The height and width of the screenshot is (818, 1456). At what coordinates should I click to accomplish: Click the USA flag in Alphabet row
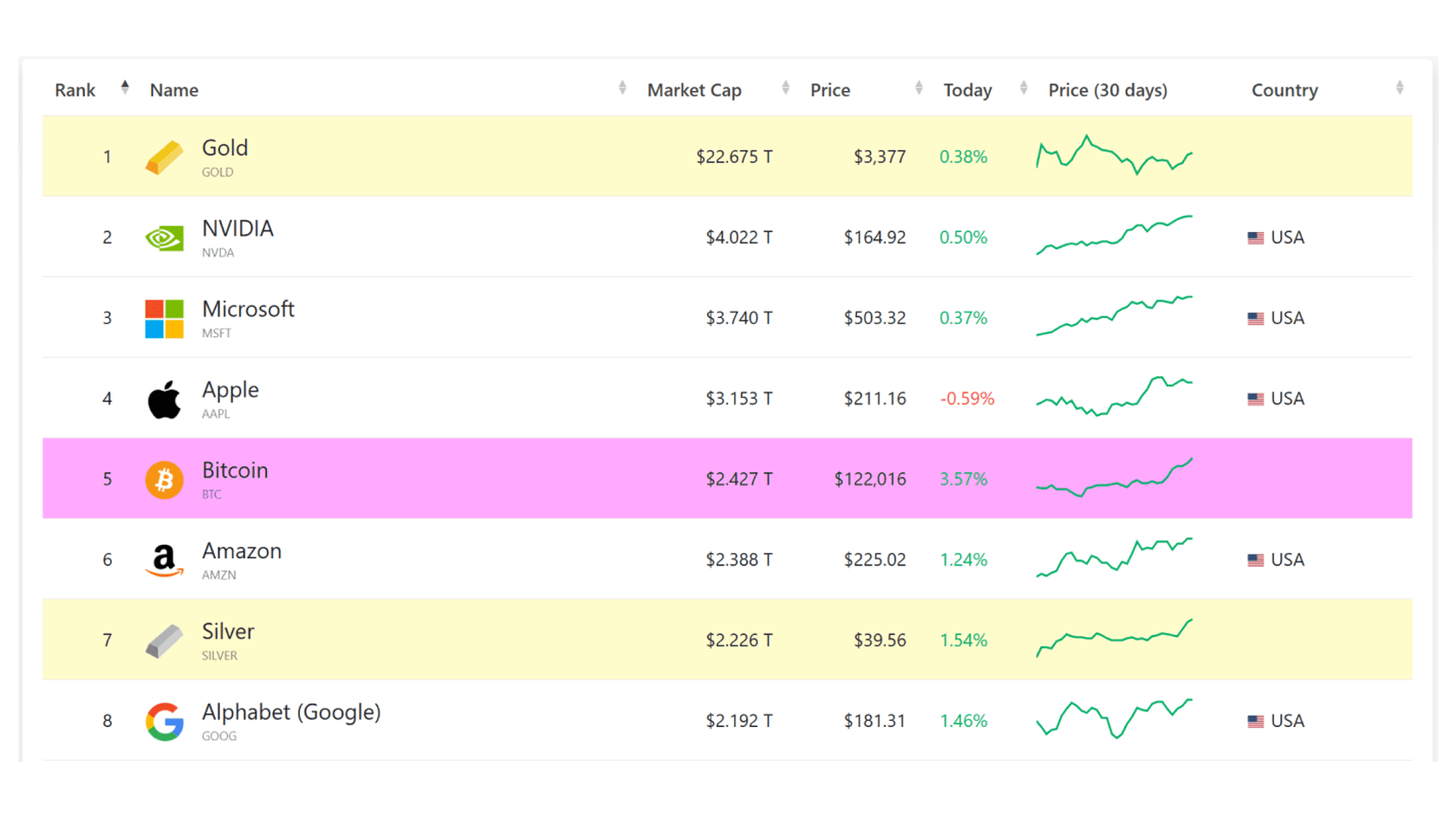point(1255,721)
